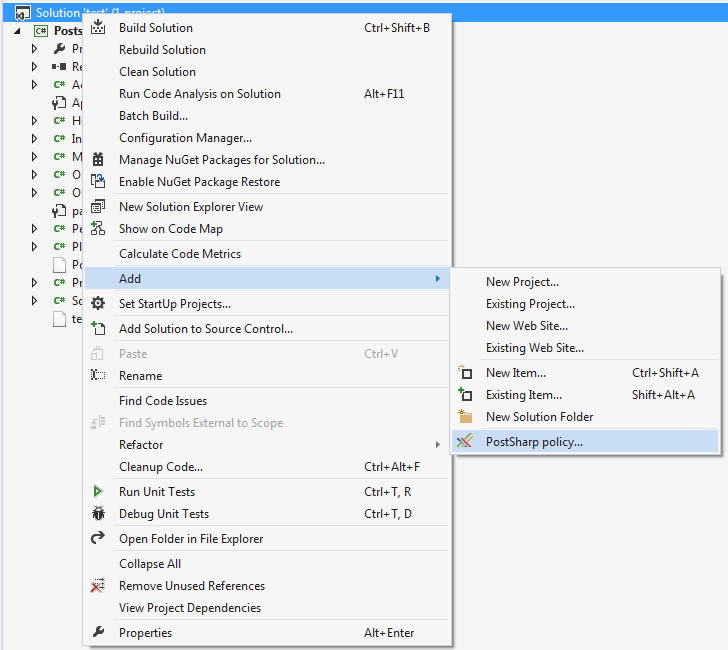Click the New Solution Explorer View icon
Screen dimensions: 728x650
click(x=98, y=207)
